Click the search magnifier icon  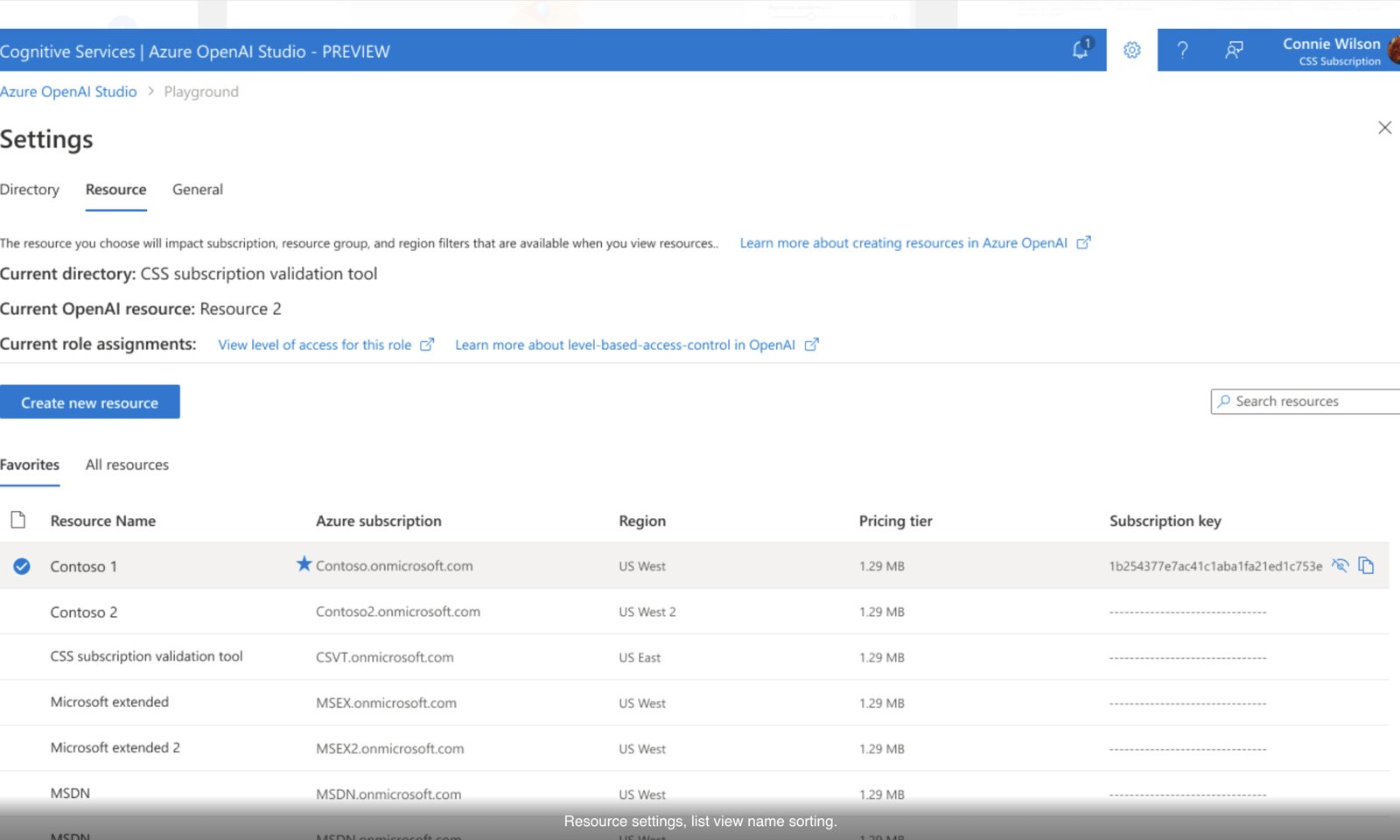pos(1223,402)
